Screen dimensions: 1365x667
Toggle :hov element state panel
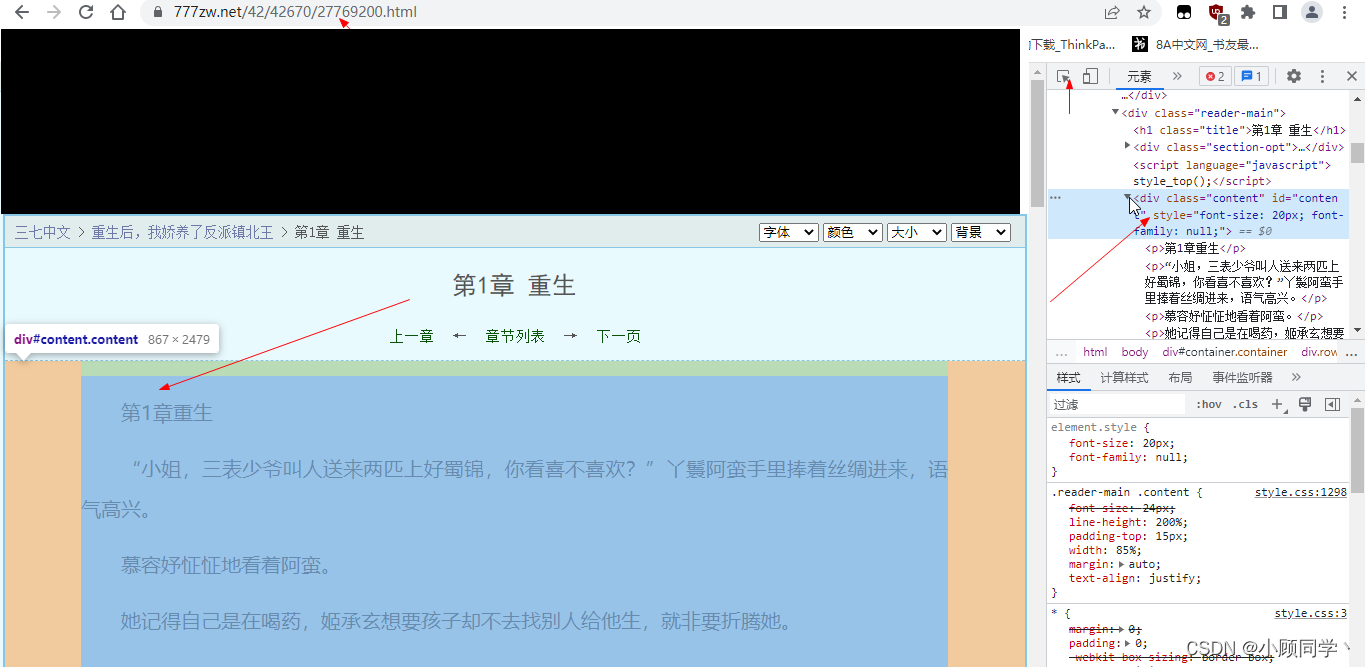1209,404
